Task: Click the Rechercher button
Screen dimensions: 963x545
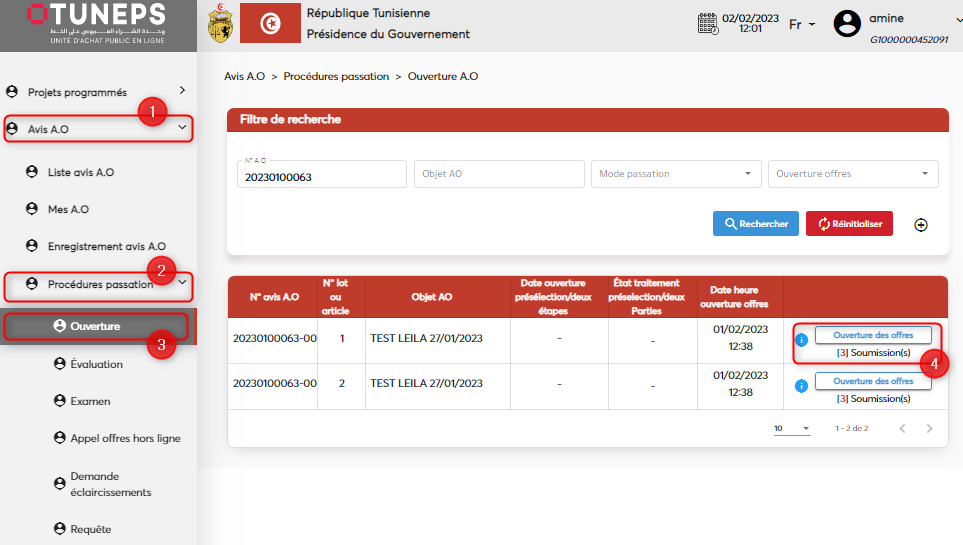Action: pos(755,224)
